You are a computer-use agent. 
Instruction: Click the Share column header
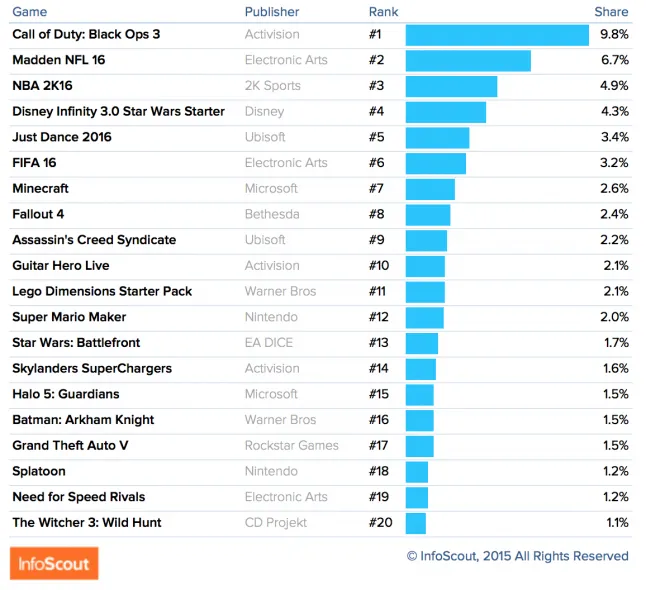[611, 12]
